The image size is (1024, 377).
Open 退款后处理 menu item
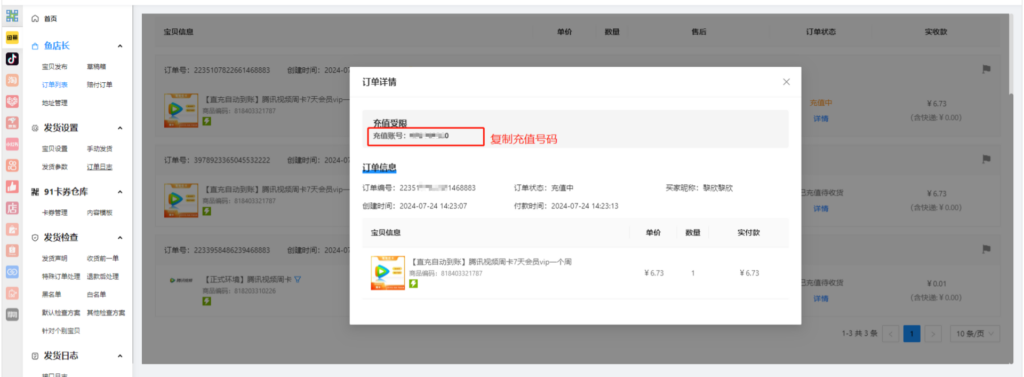(103, 276)
